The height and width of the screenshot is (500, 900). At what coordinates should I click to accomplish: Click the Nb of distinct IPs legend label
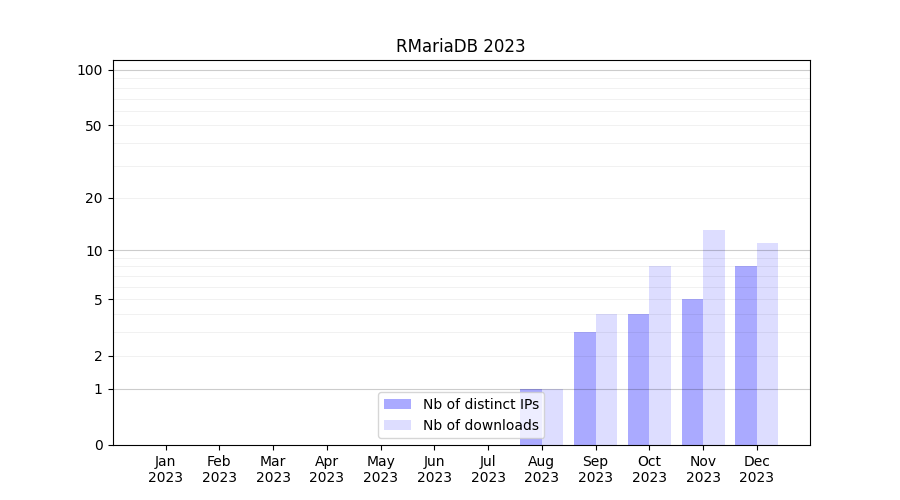click(480, 404)
